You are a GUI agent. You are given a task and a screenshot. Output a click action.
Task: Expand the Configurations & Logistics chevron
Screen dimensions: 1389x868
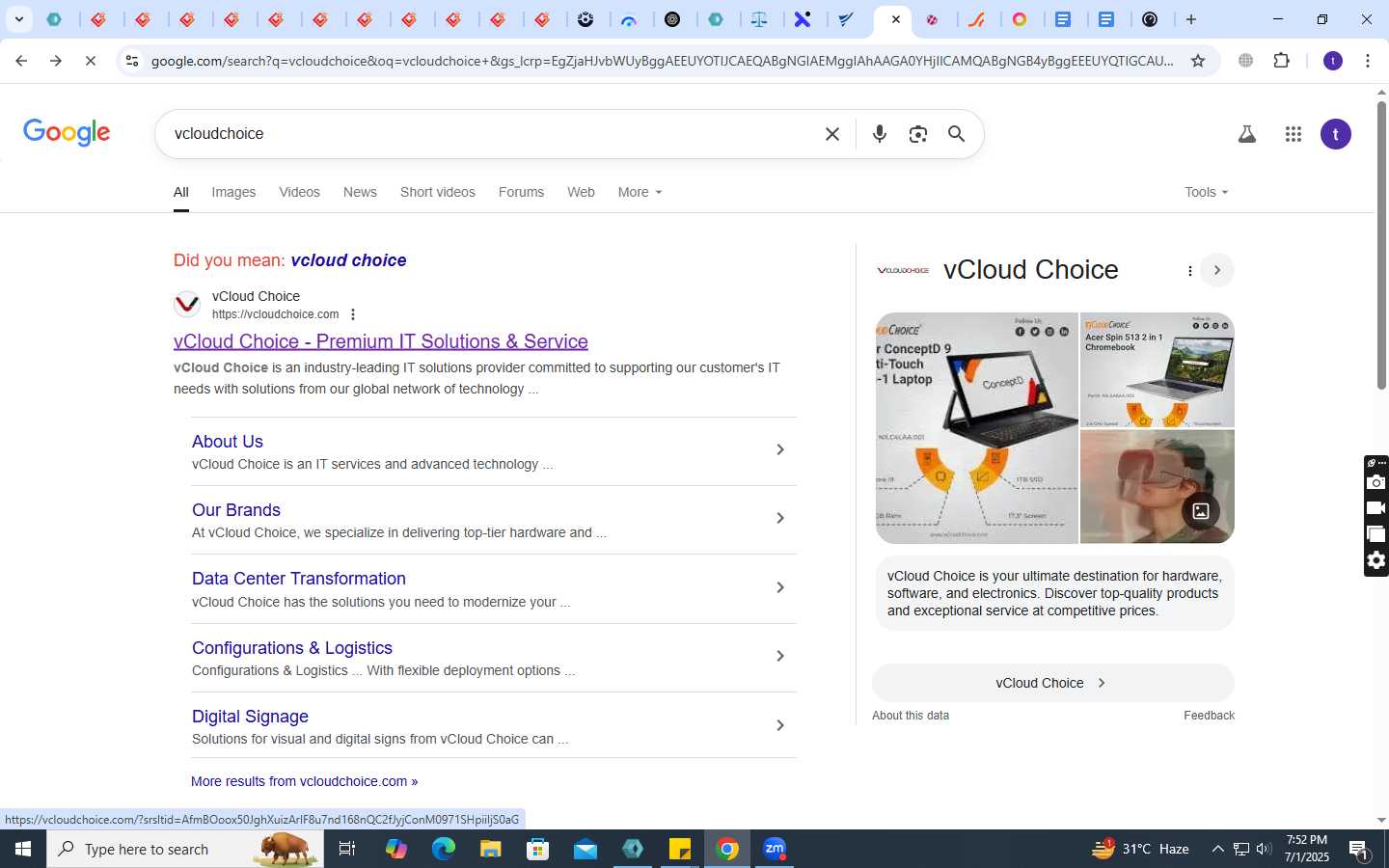780,656
